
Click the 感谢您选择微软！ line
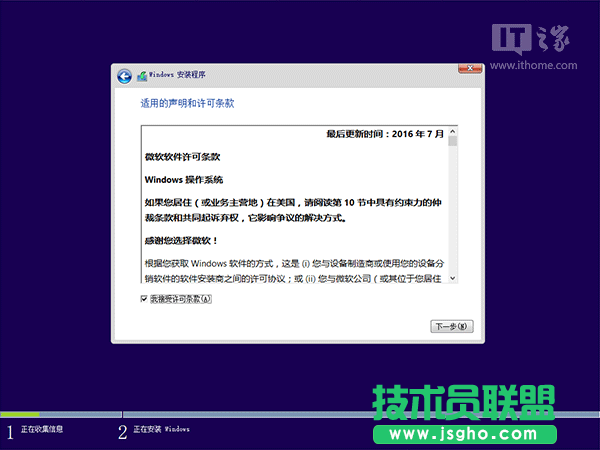(181, 241)
